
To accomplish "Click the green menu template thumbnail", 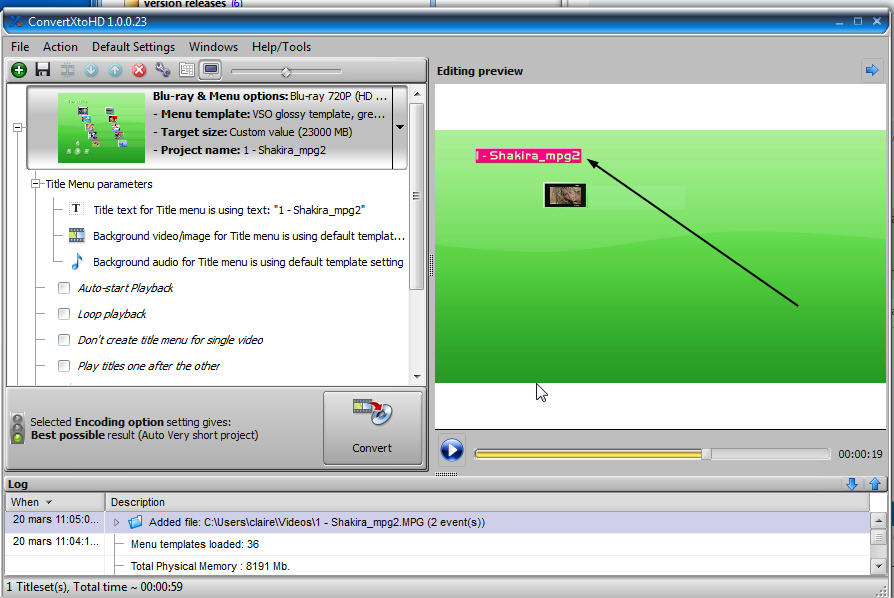I will tap(101, 128).
